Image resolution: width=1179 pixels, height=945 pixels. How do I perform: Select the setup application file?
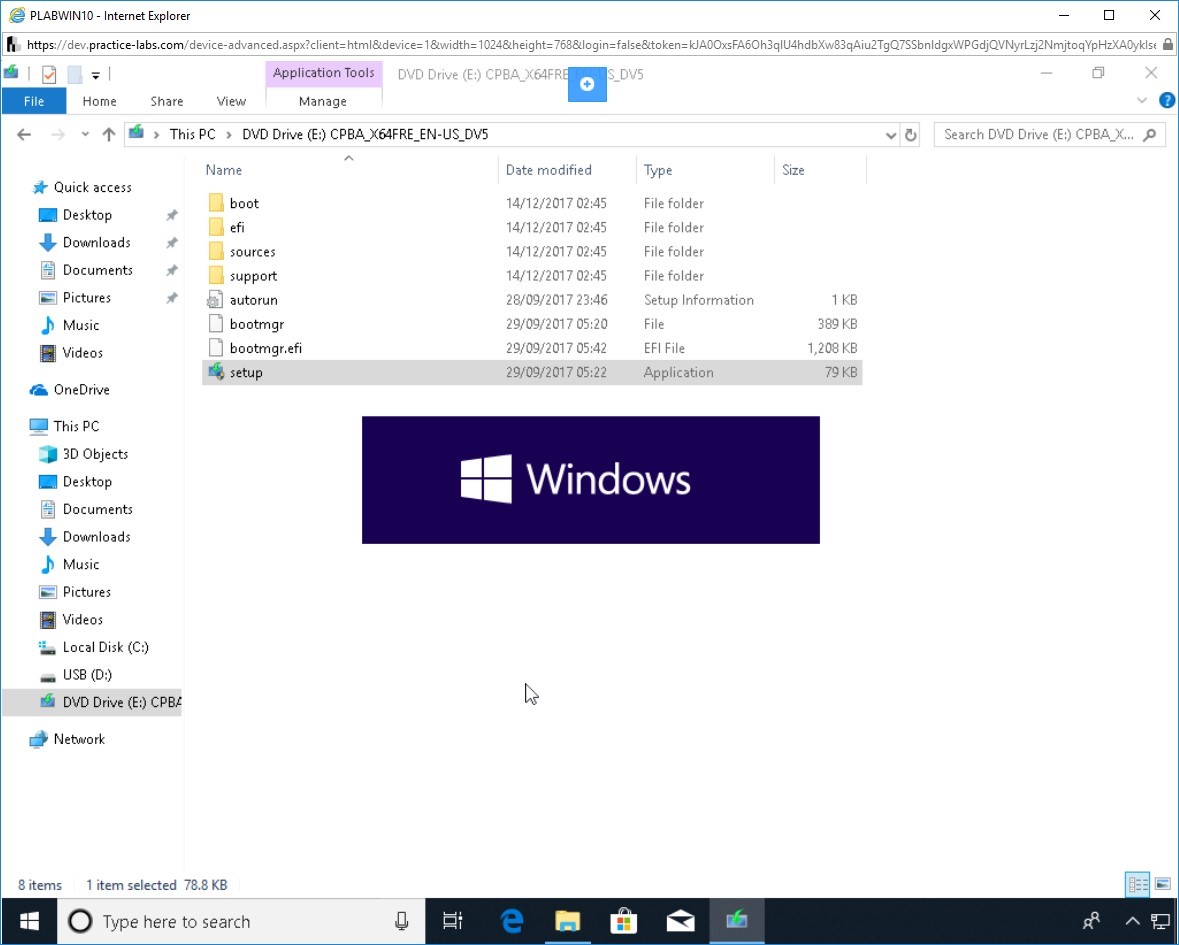532,372
